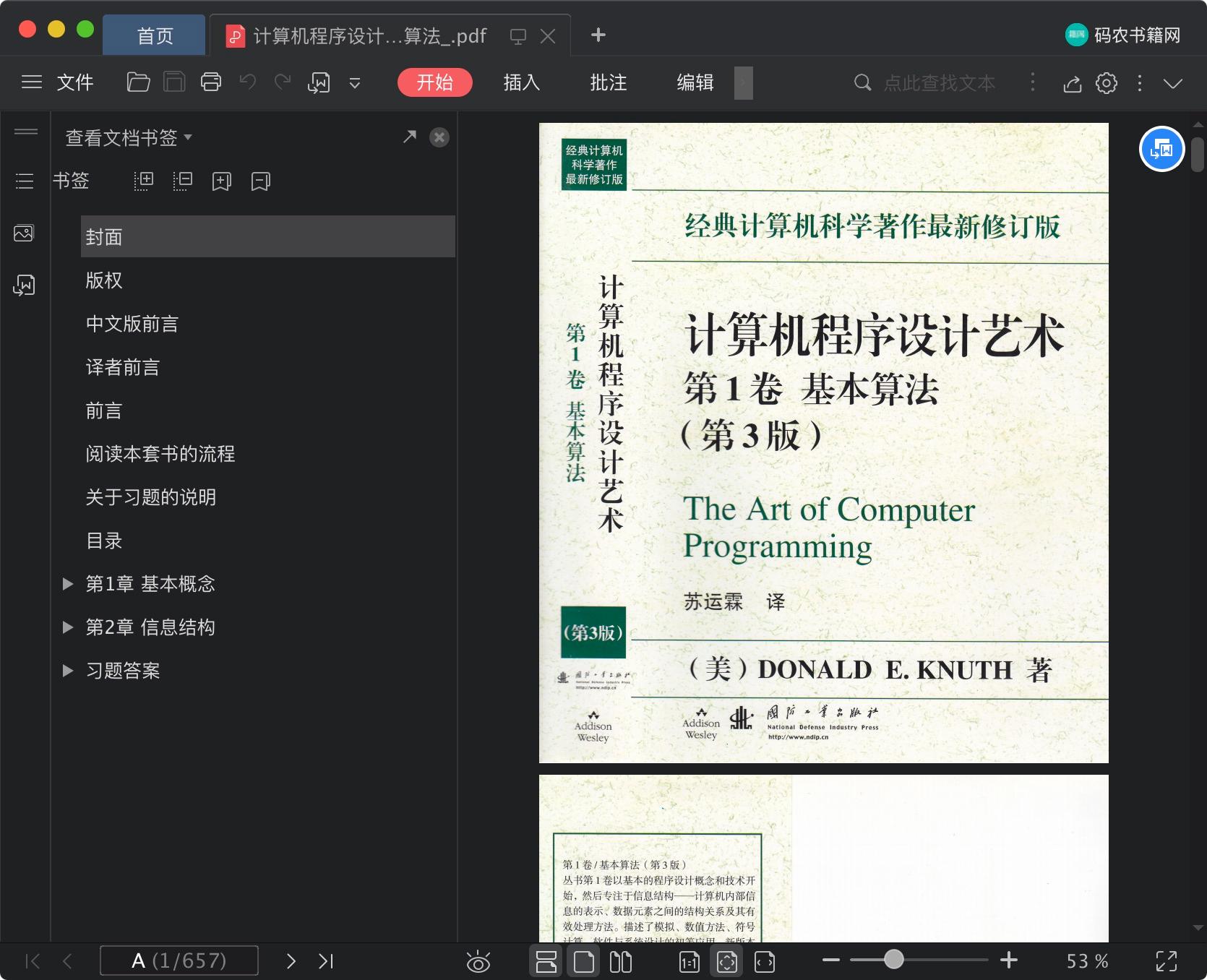Click the add bookmark icon

(221, 181)
